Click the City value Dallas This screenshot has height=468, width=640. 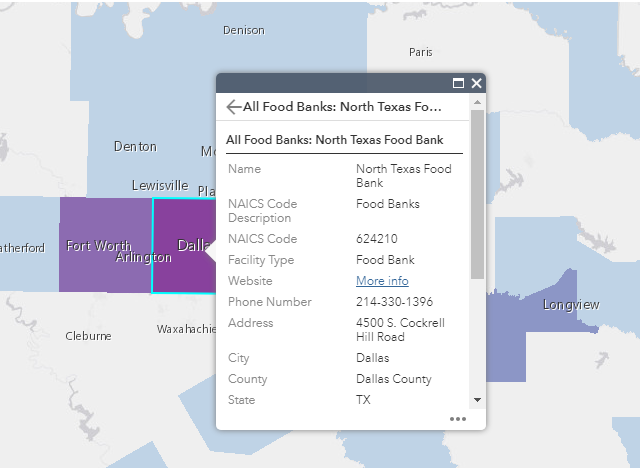tap(372, 358)
